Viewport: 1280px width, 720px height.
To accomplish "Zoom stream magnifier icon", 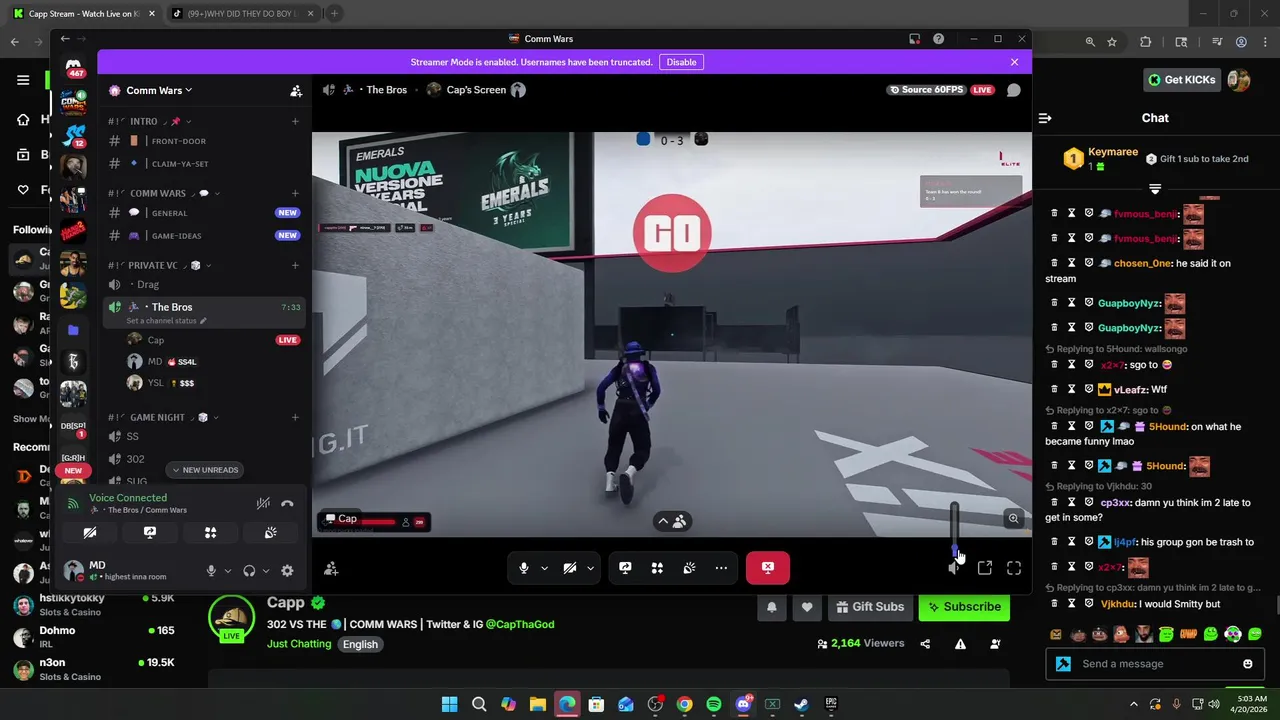I will tap(1013, 518).
